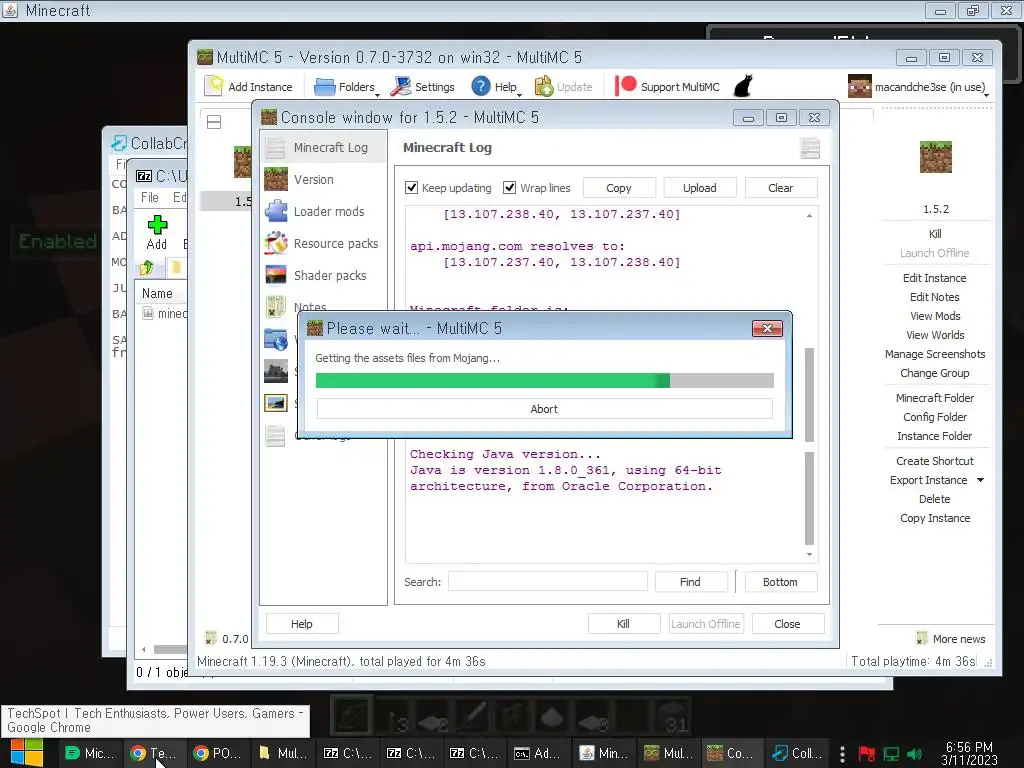This screenshot has width=1024, height=768.
Task: Click Kill button in console window footer
Action: tap(624, 624)
